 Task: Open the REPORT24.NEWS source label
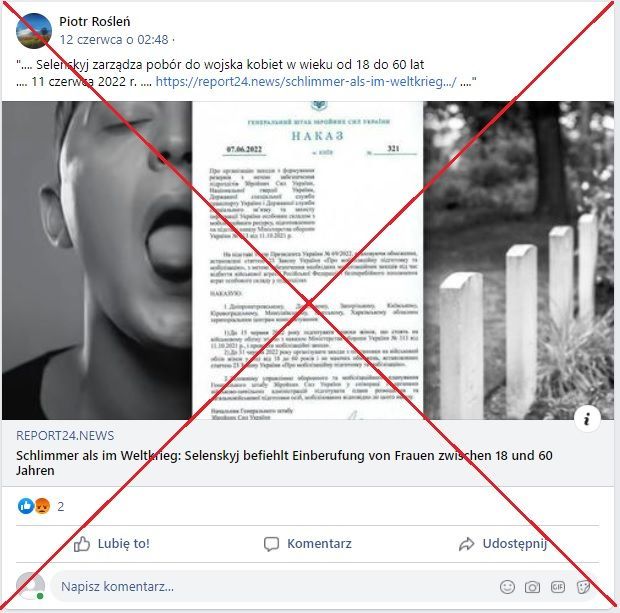click(65, 435)
